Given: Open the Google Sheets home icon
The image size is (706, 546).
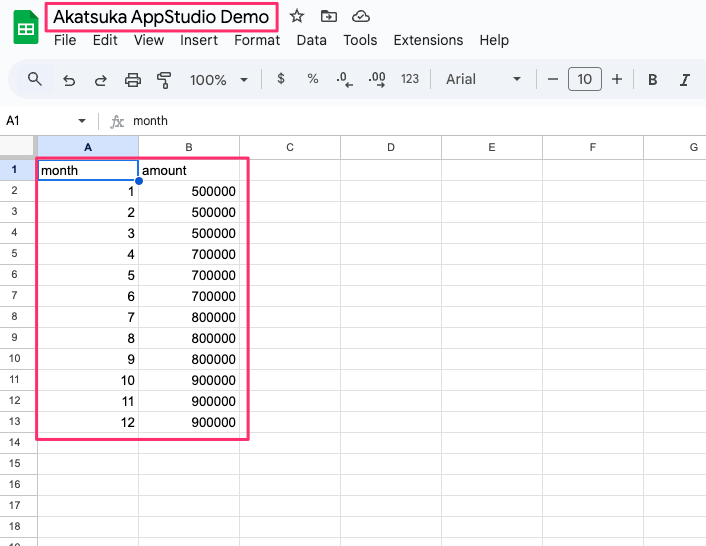Looking at the screenshot, I should [26, 27].
